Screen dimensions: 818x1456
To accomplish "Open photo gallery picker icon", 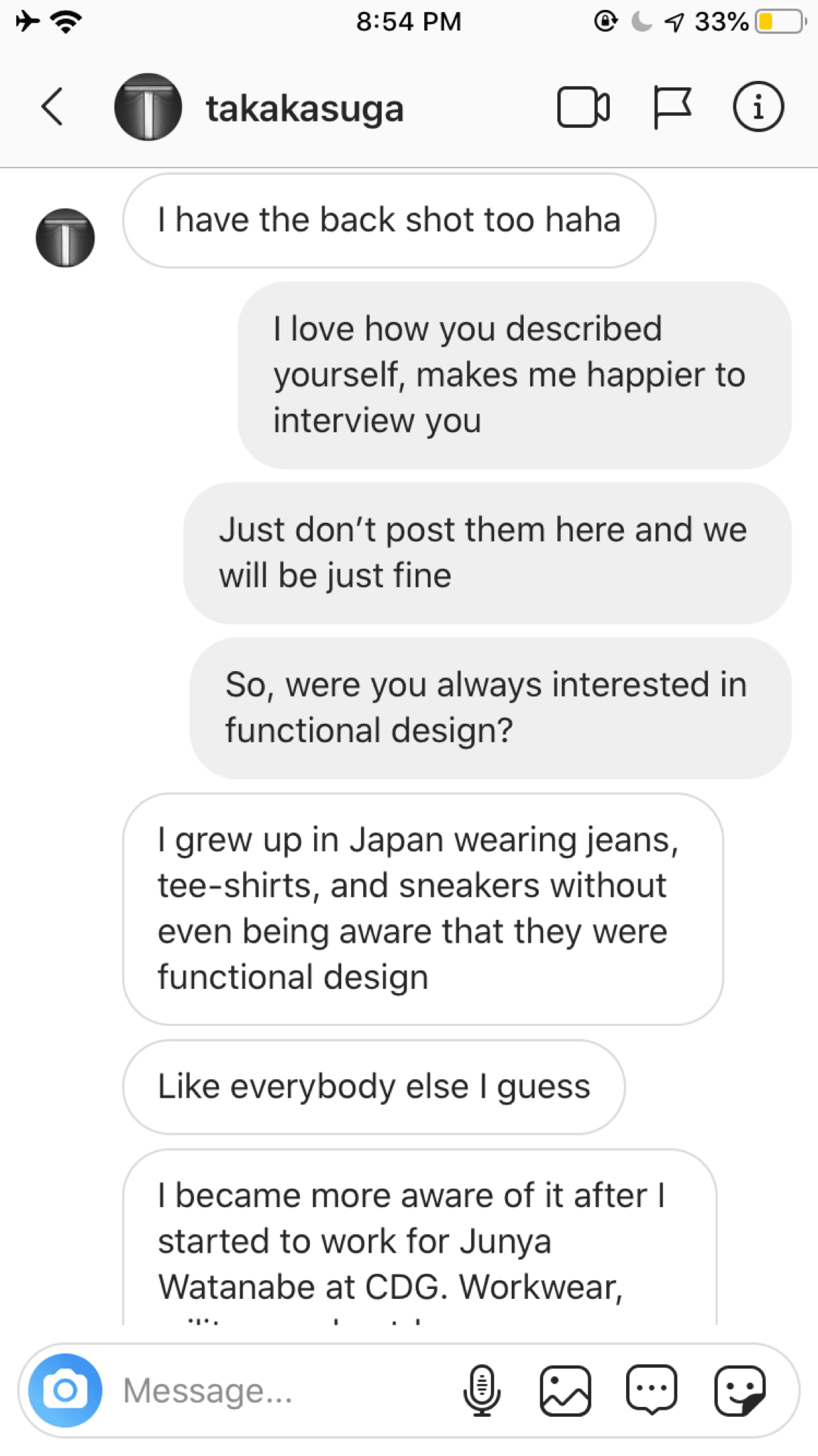I will point(566,1390).
